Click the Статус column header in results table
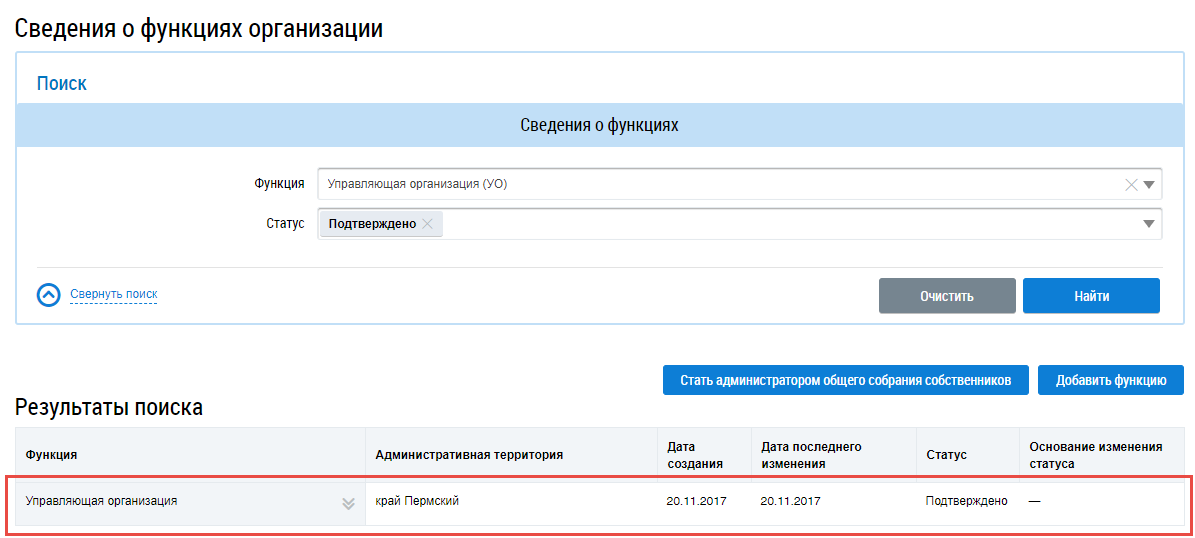1195x538 pixels. (x=946, y=455)
